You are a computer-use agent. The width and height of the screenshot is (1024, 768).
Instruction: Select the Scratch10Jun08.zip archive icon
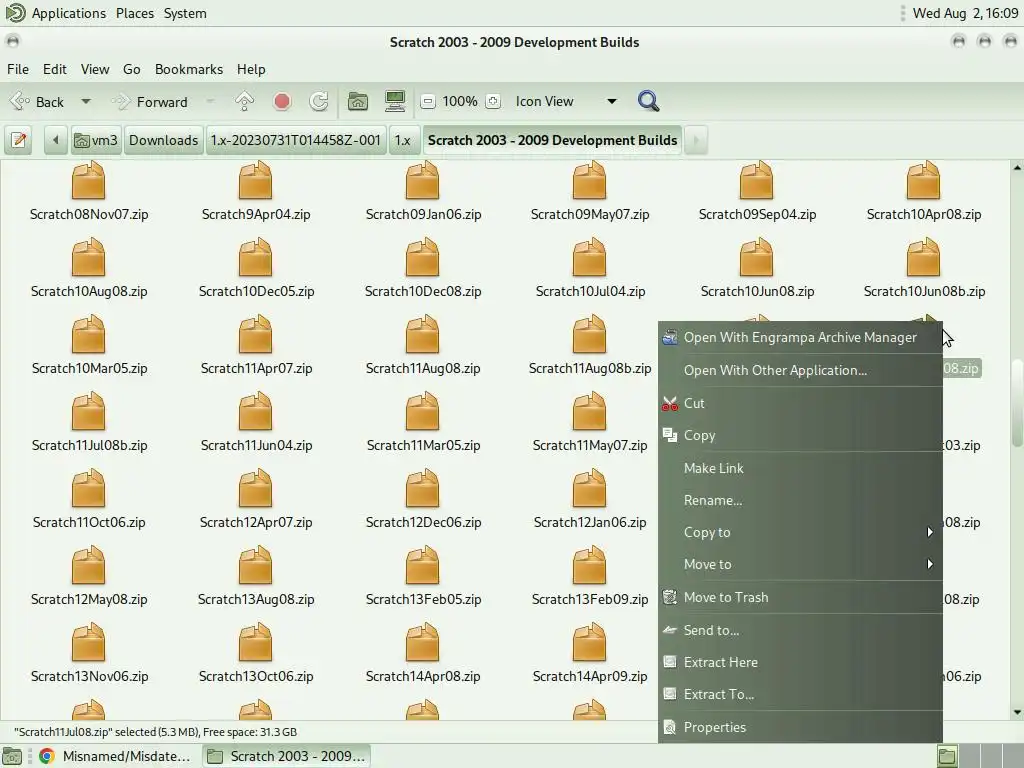pos(756,257)
